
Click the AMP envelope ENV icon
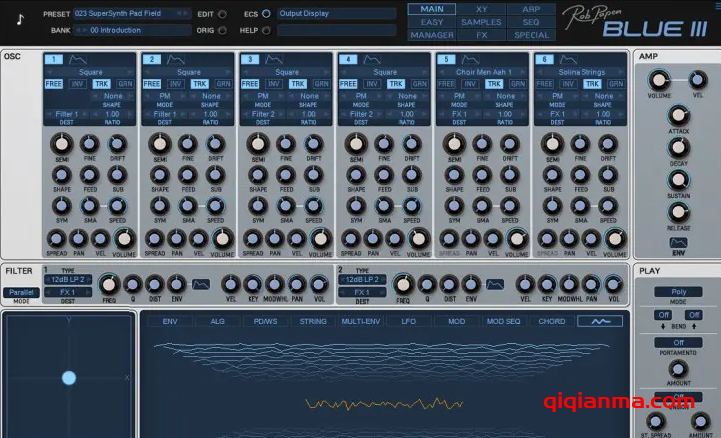tap(678, 243)
